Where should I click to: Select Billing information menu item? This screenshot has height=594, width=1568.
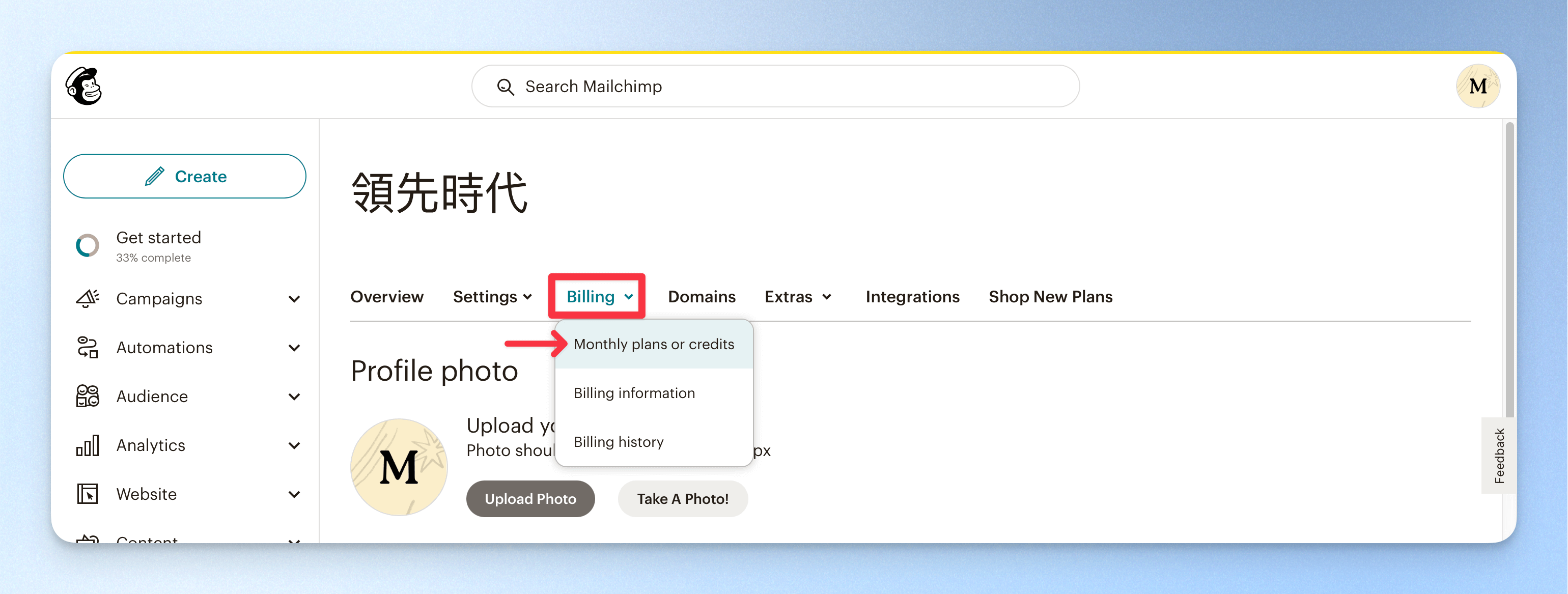[654, 392]
